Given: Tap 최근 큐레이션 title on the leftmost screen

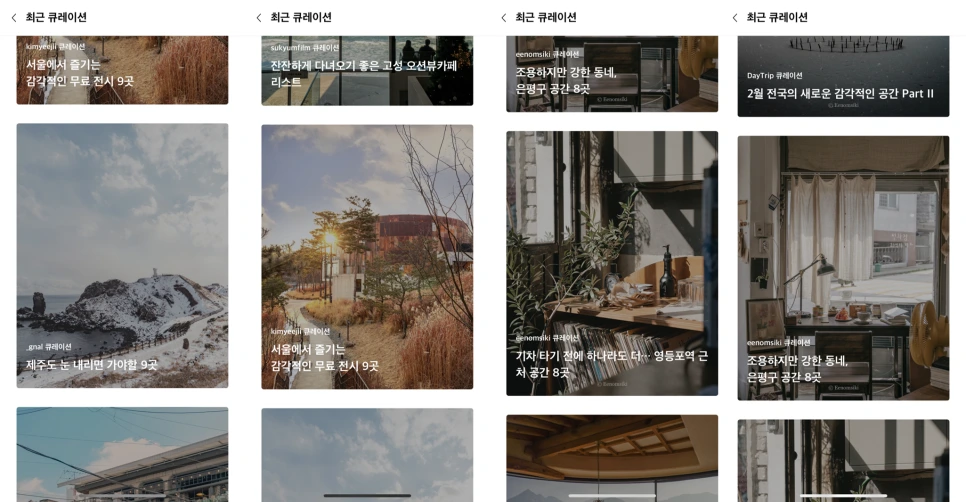Looking at the screenshot, I should click(x=56, y=17).
